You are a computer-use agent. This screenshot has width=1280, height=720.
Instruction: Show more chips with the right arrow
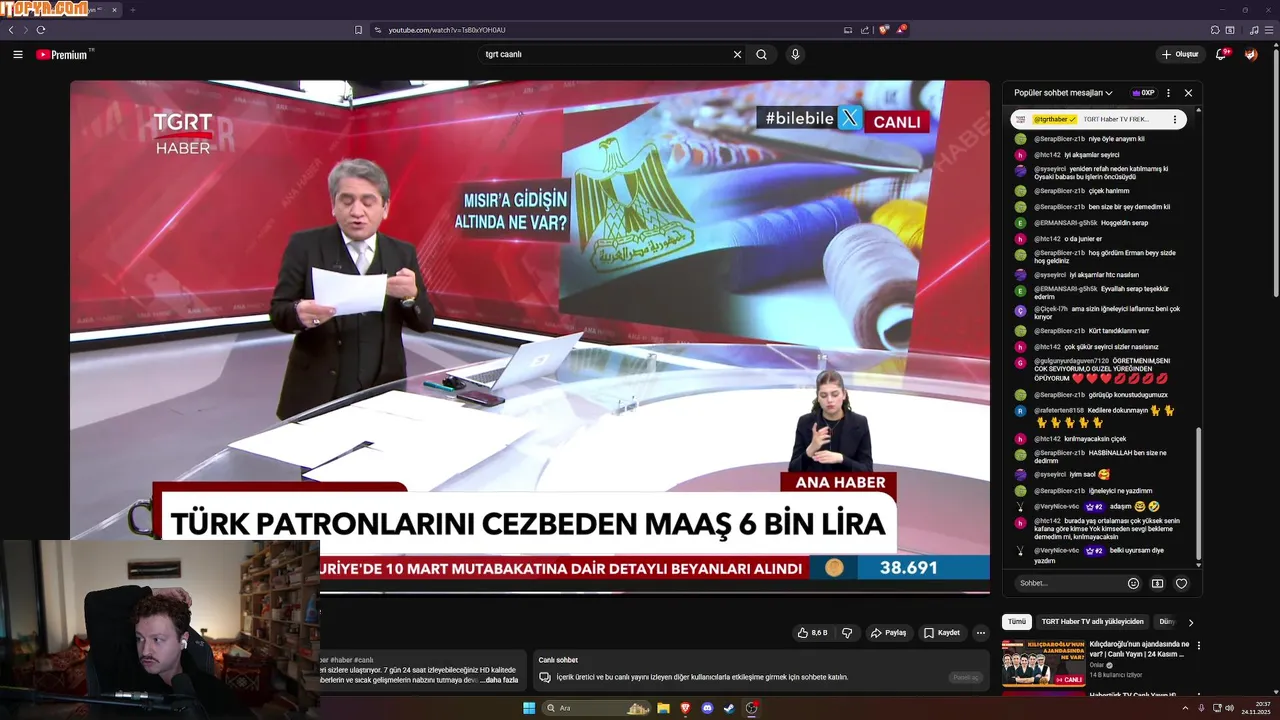(x=1190, y=622)
